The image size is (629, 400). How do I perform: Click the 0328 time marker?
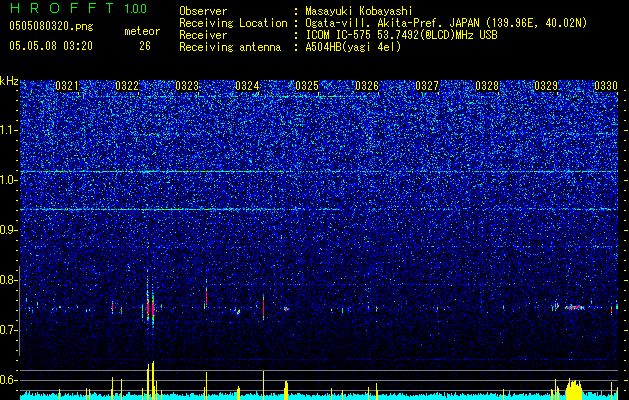(487, 85)
